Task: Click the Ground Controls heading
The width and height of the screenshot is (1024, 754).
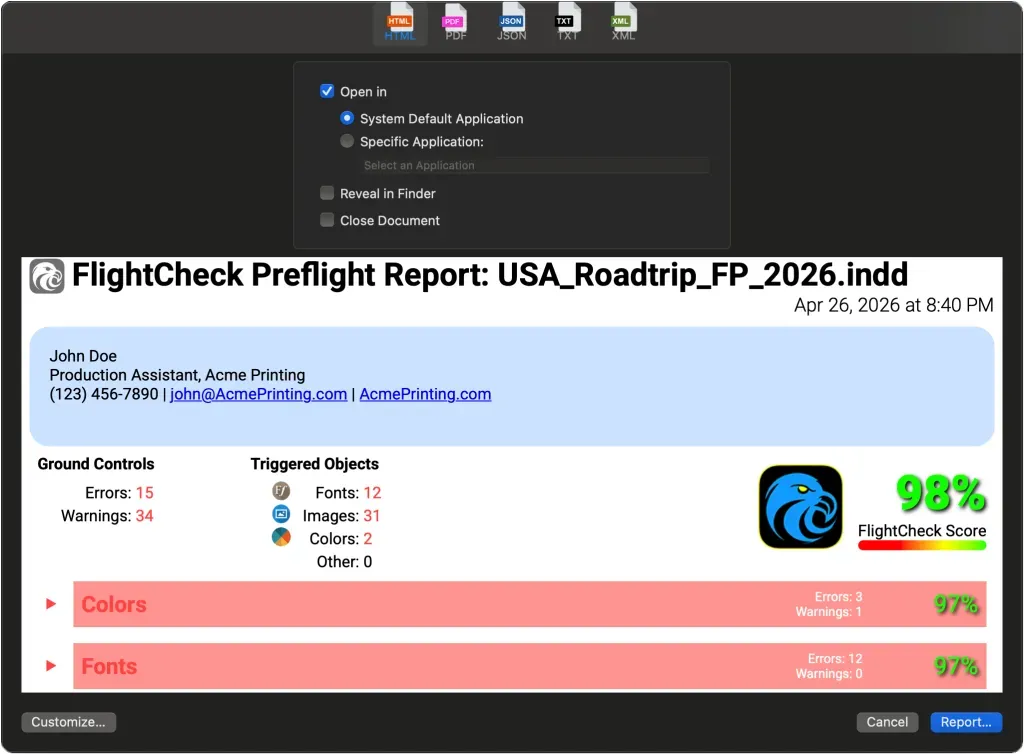Action: [x=96, y=464]
